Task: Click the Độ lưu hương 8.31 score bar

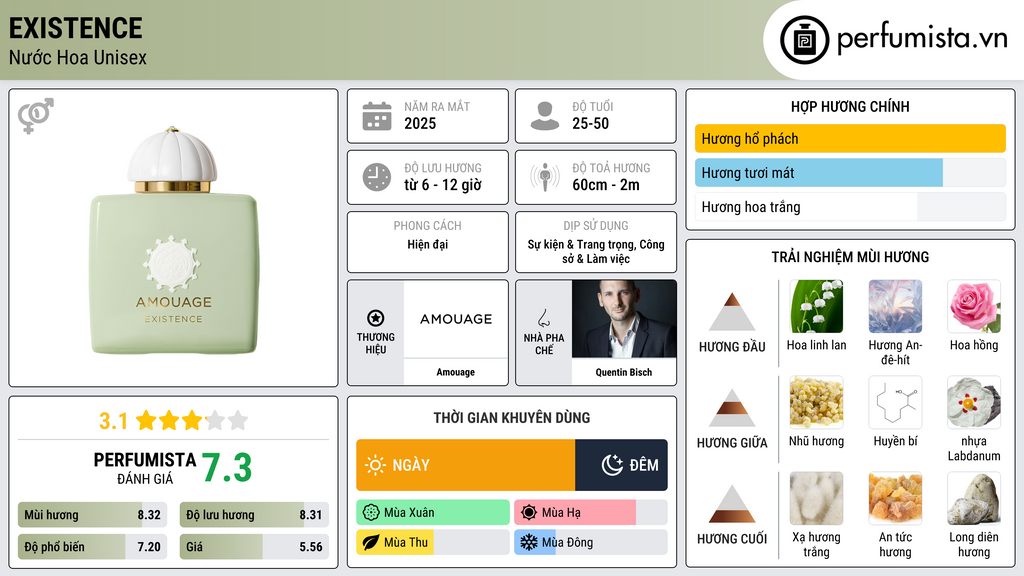Action: point(254,515)
